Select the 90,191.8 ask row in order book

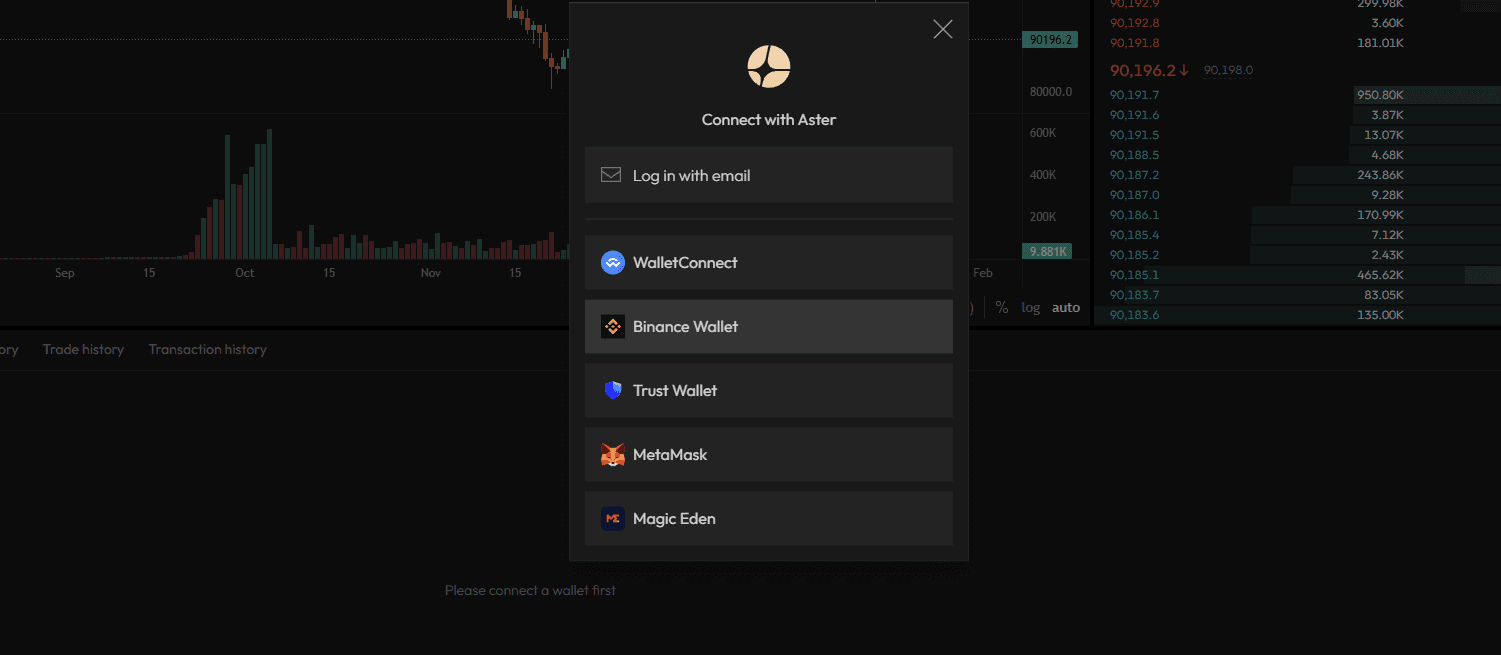click(x=1135, y=43)
